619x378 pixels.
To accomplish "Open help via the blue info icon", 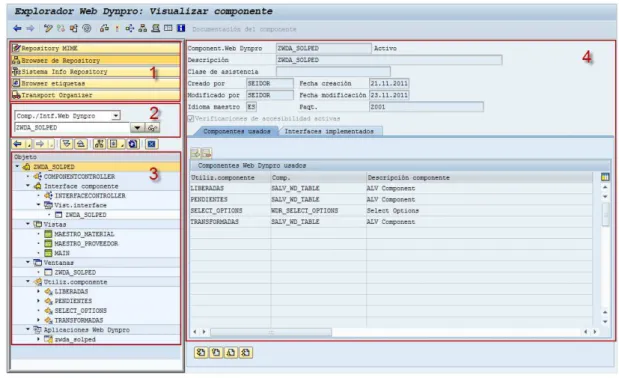I will [181, 28].
